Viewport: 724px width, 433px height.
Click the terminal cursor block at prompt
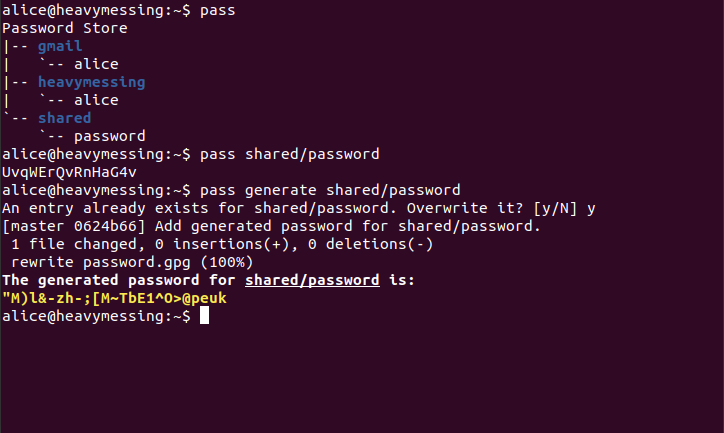coord(204,316)
